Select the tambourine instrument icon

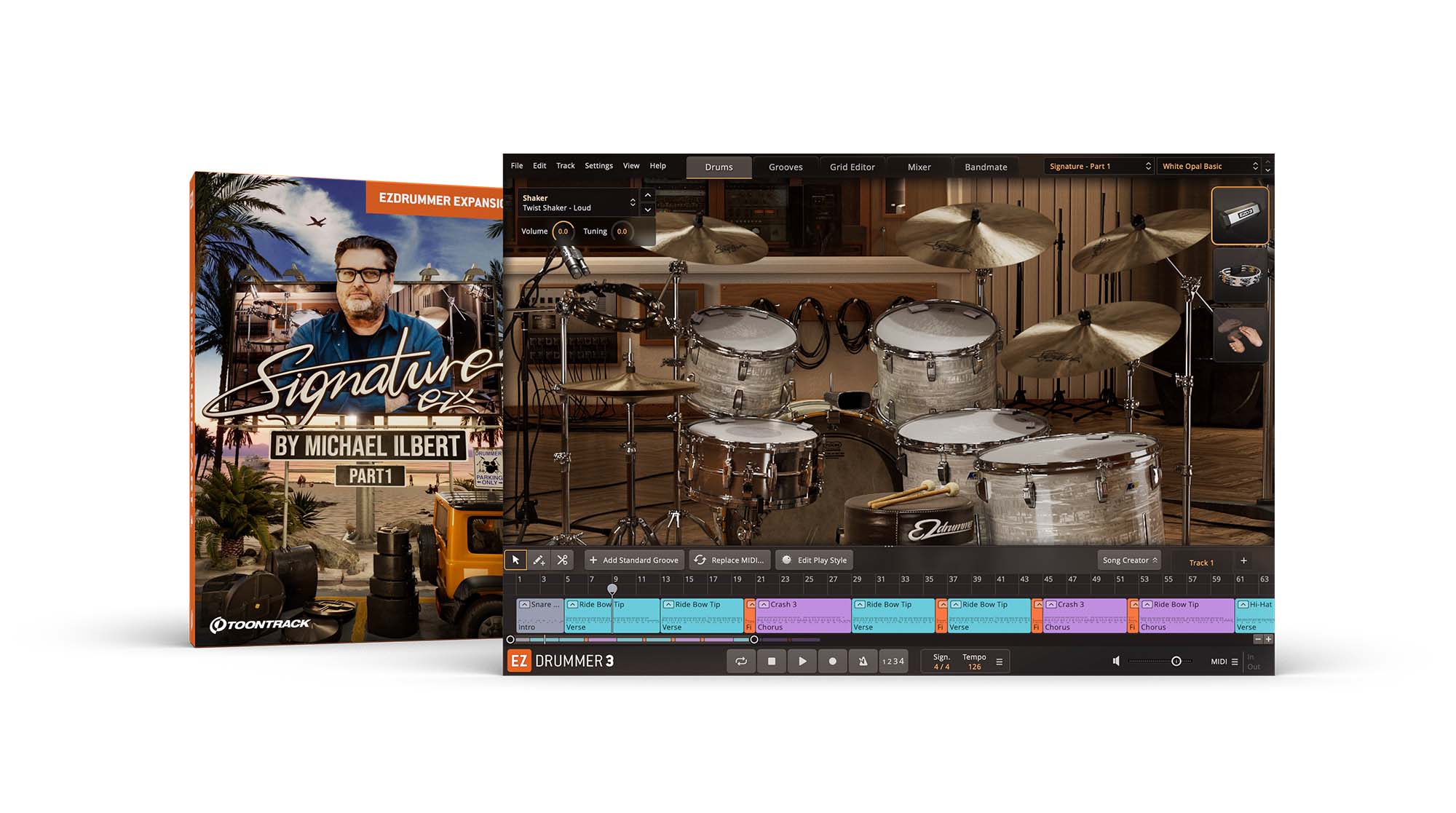click(x=1240, y=277)
